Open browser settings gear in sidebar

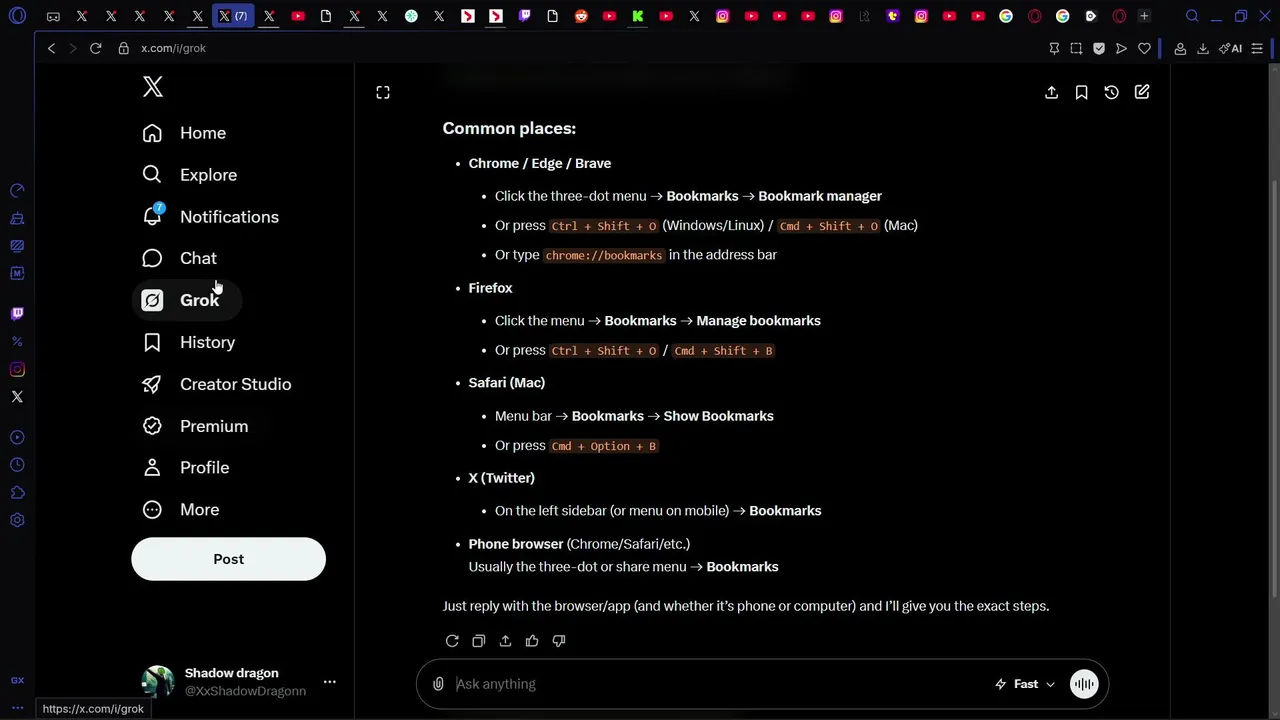(x=17, y=520)
